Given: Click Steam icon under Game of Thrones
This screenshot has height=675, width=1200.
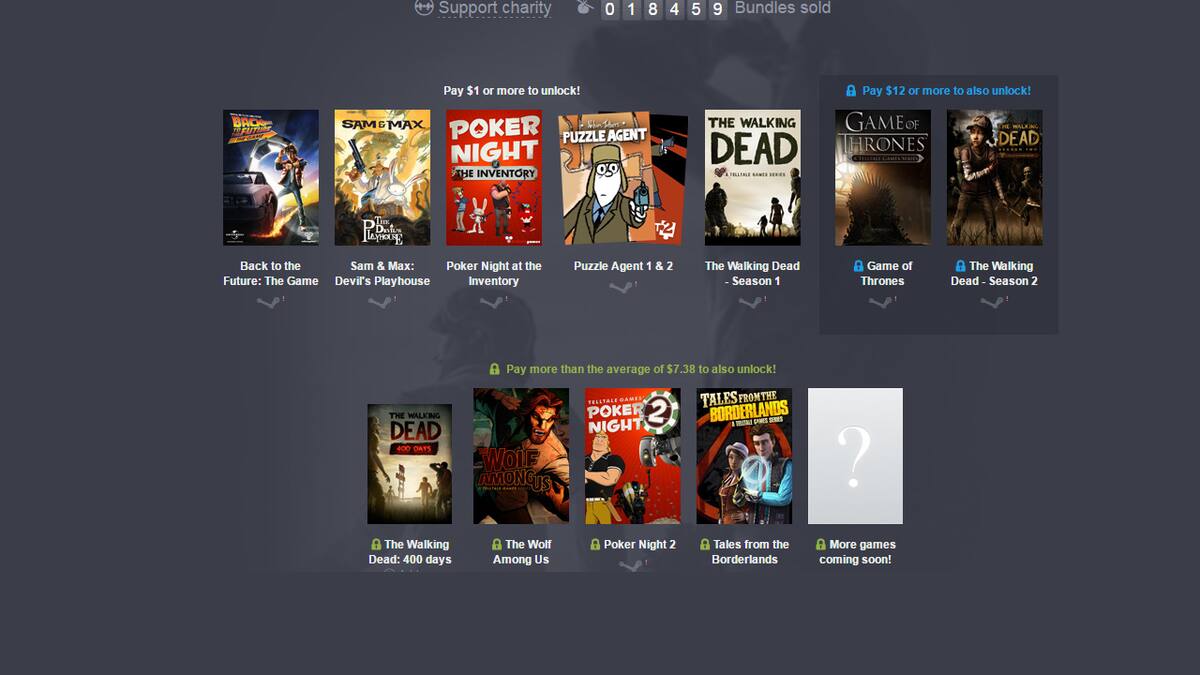Looking at the screenshot, I should pos(881,302).
